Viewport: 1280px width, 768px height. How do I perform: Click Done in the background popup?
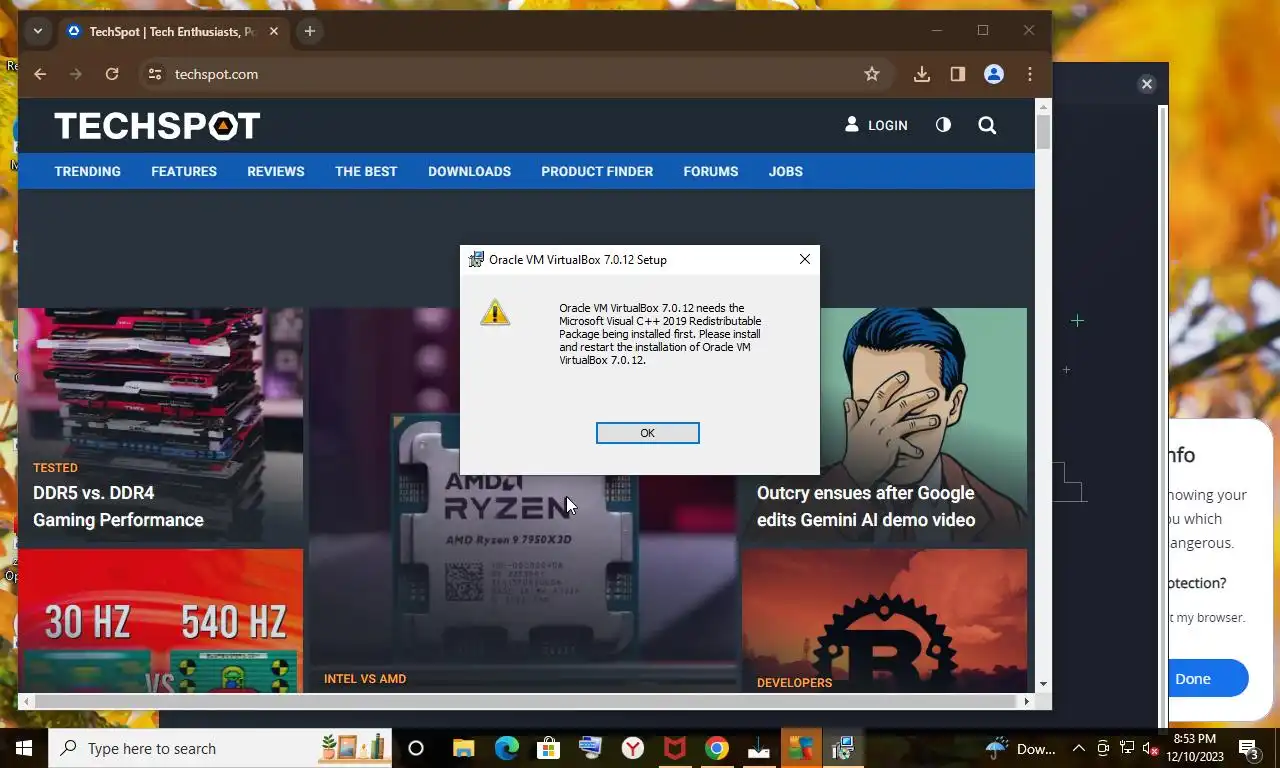(x=1193, y=678)
